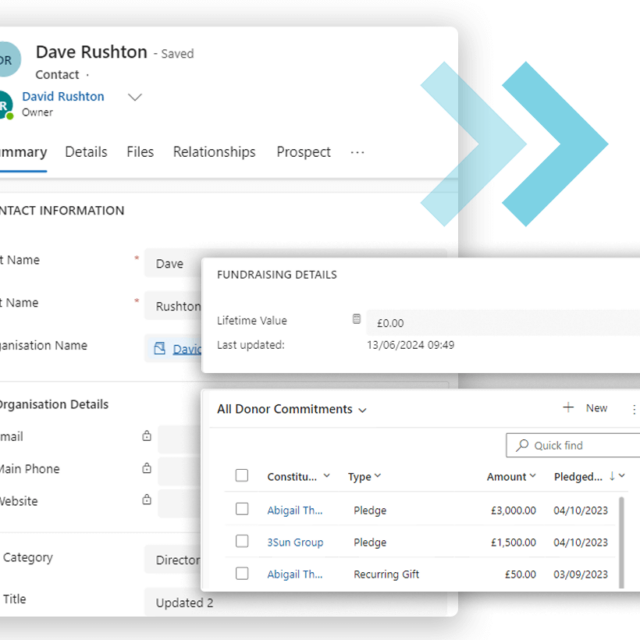Open the 3Sun Group constituent link

tap(295, 542)
